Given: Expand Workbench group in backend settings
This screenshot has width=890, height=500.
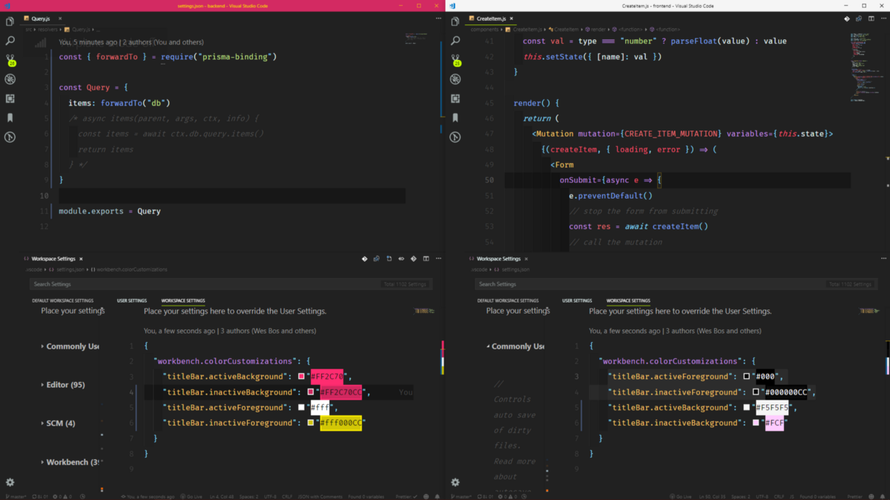Looking at the screenshot, I should (x=42, y=462).
